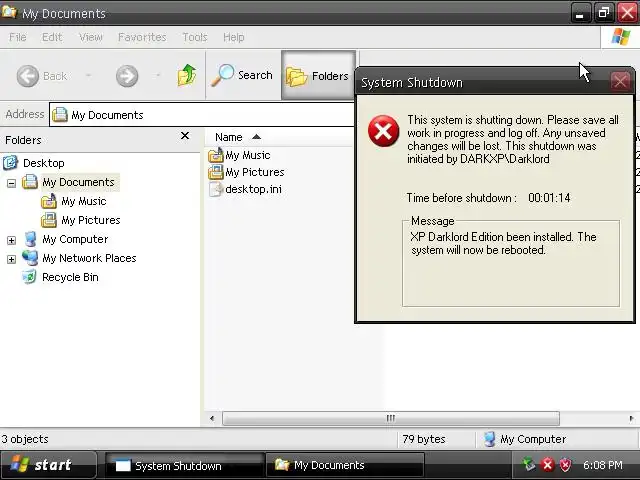Open Forward history dropdown arrow
Image resolution: width=640 pixels, height=480 pixels.
(x=158, y=76)
